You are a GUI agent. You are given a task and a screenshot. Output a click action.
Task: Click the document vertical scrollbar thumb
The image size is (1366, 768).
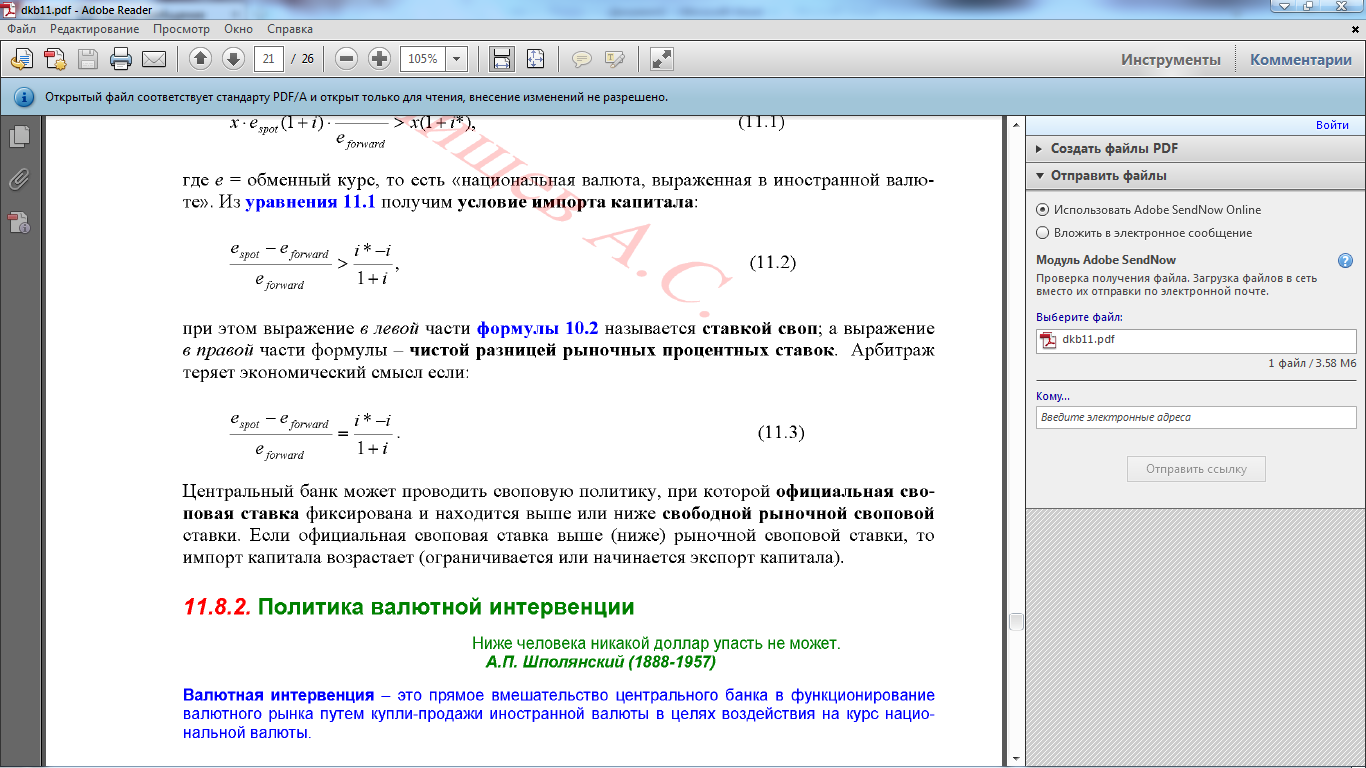[x=1016, y=621]
